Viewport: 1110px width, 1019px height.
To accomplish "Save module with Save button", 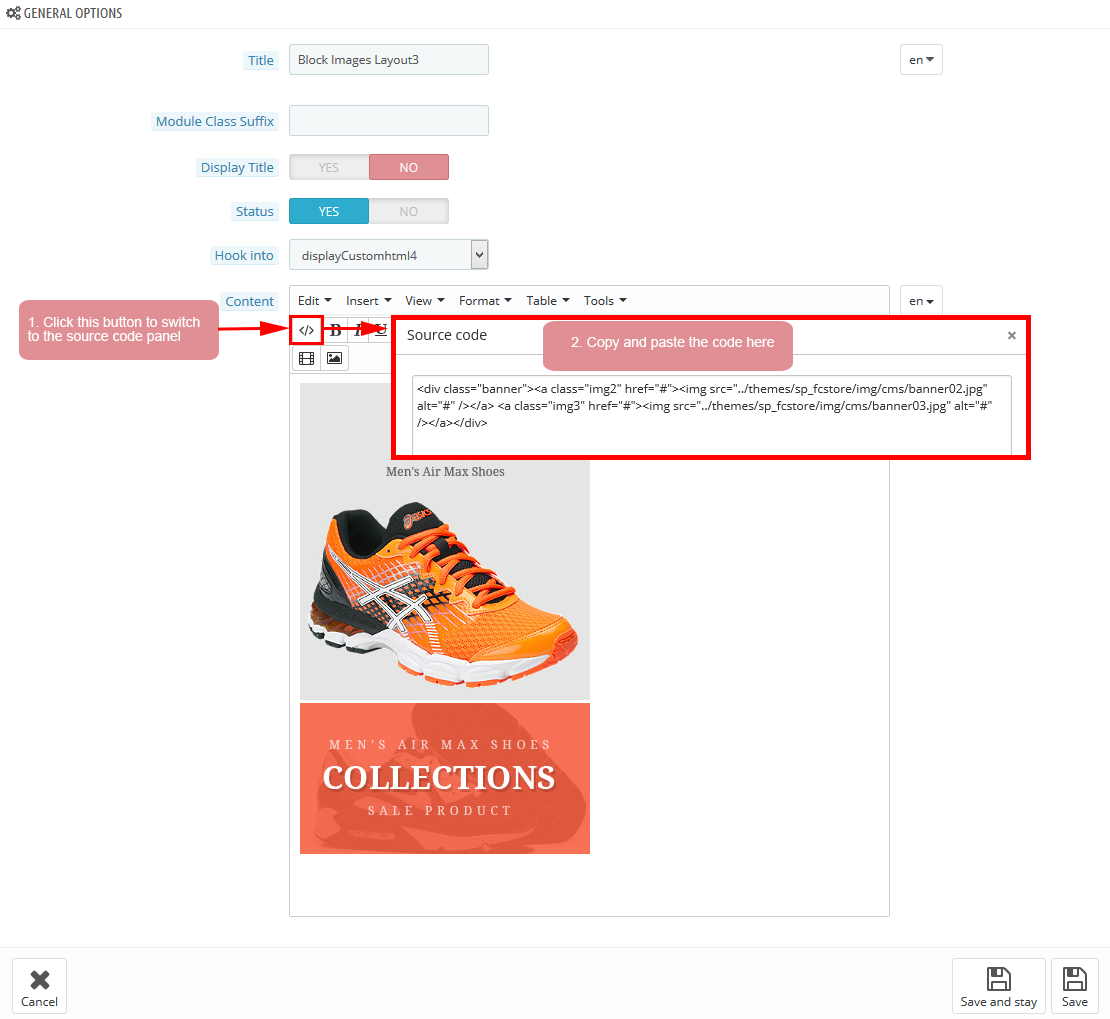I will (1075, 986).
